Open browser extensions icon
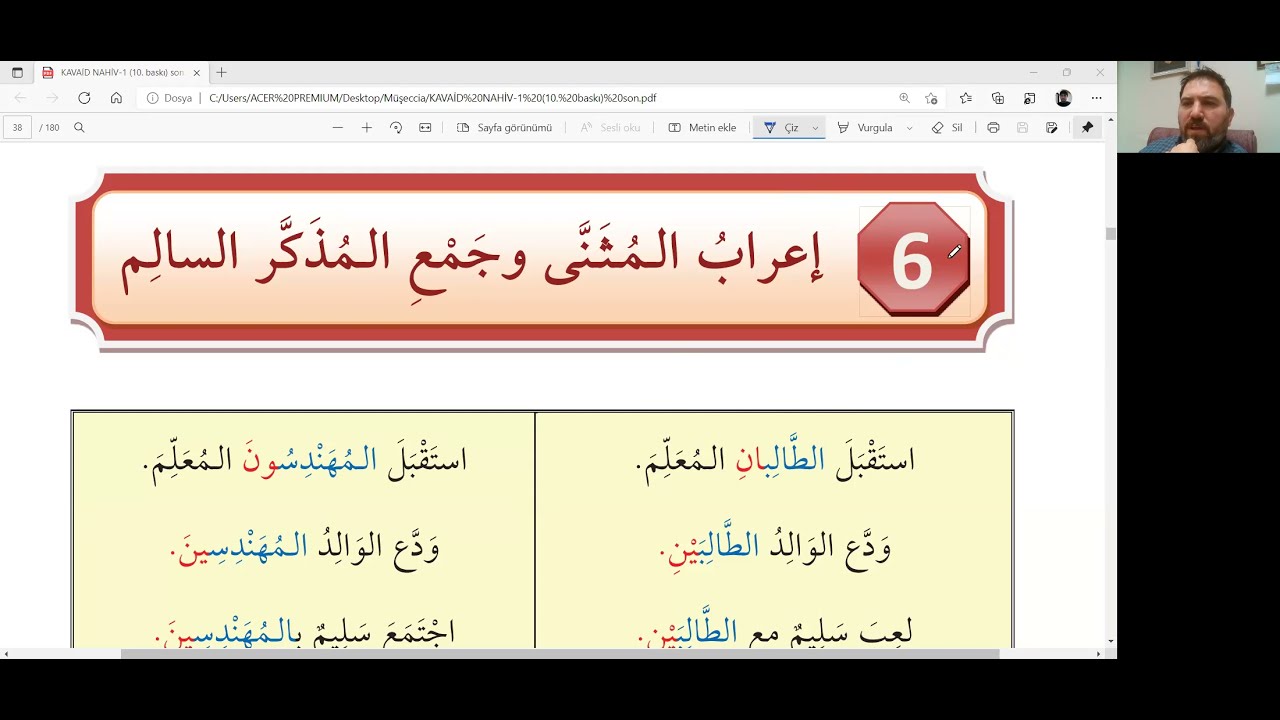The image size is (1280, 720). (x=1029, y=98)
